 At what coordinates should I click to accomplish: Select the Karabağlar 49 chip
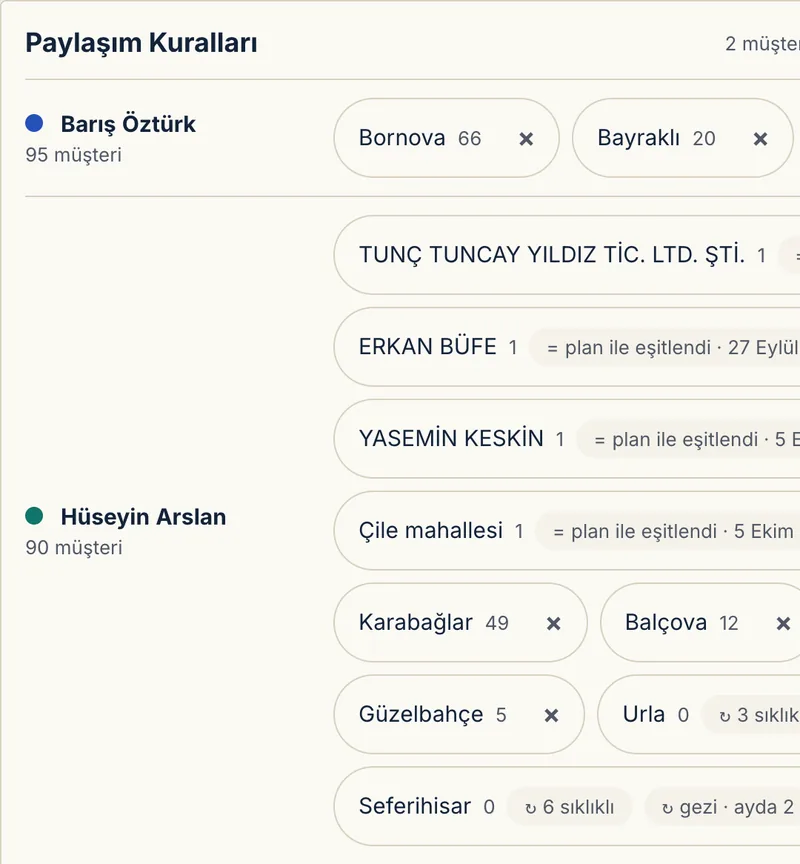(x=460, y=623)
